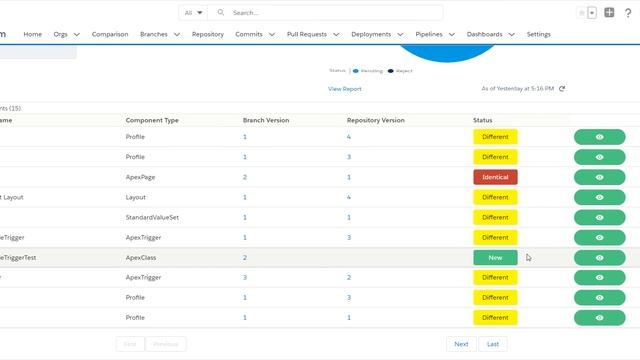Select the Orgs tab label
Screen dimensions: 640x360
click(x=60, y=34)
